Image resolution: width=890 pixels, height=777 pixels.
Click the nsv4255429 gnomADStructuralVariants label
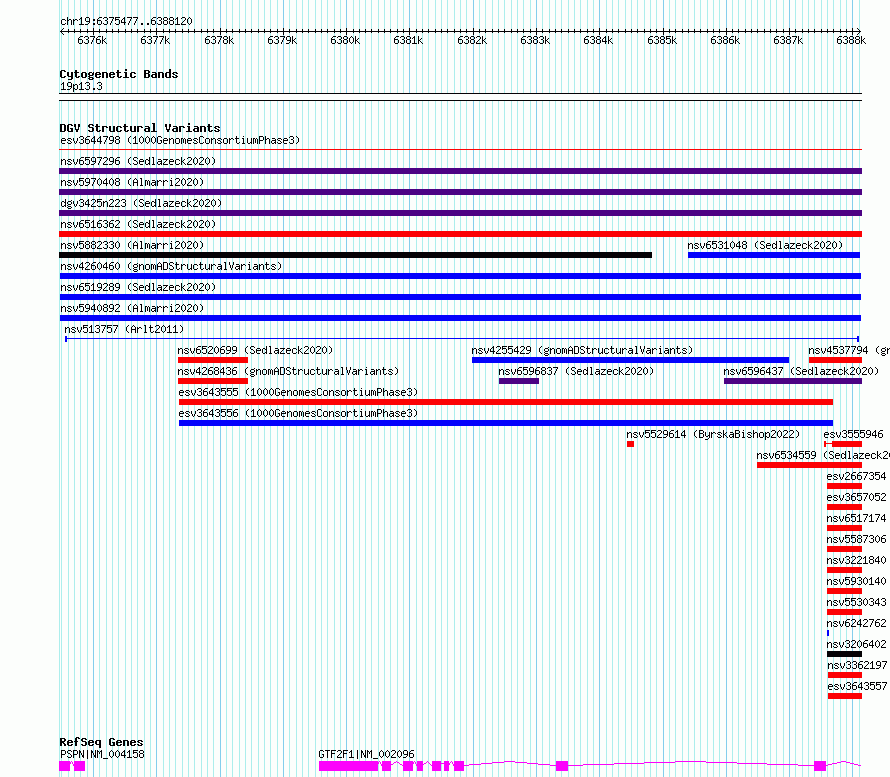tap(582, 350)
